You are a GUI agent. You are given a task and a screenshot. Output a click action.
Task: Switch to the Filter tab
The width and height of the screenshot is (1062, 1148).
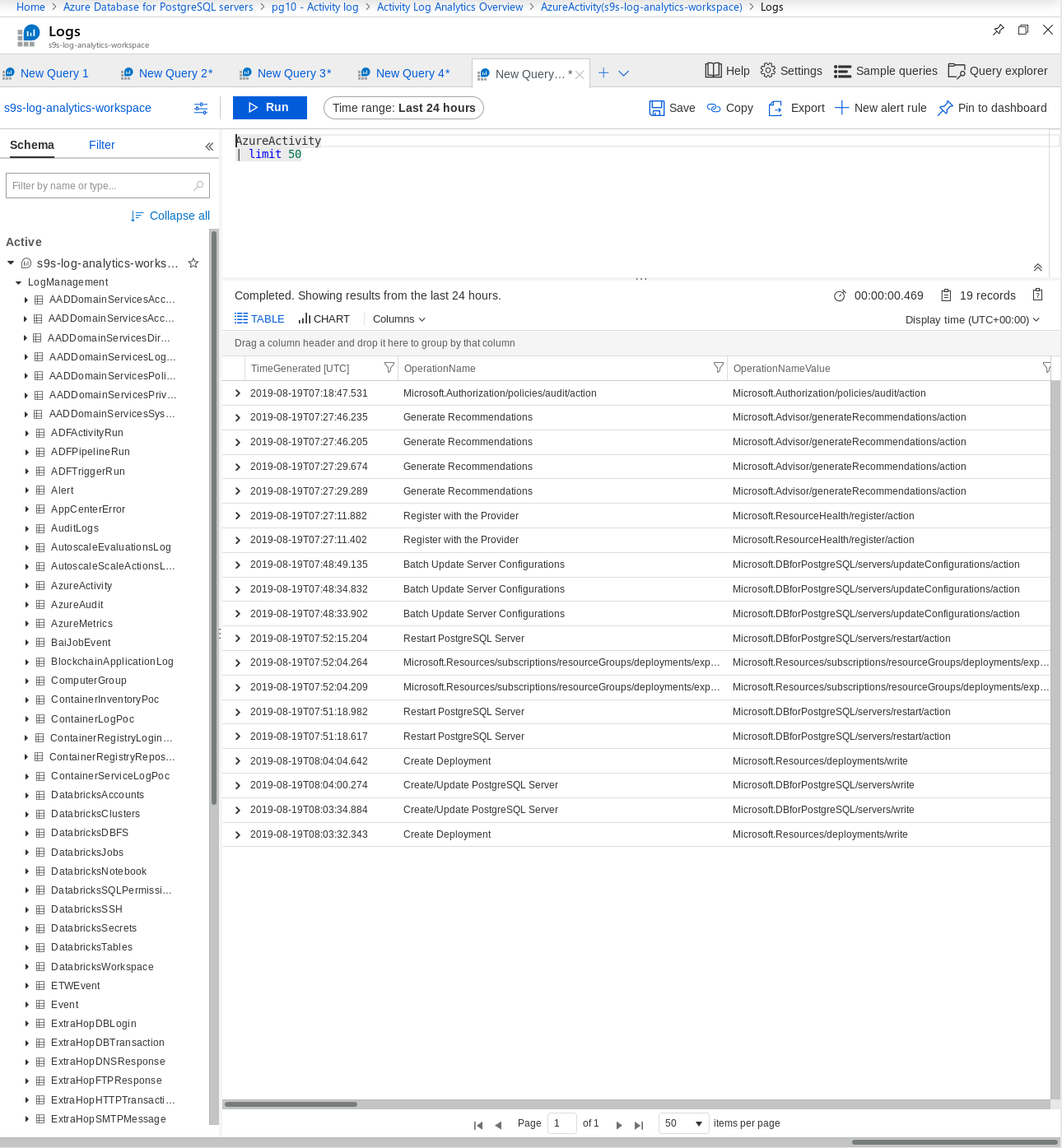click(x=102, y=145)
